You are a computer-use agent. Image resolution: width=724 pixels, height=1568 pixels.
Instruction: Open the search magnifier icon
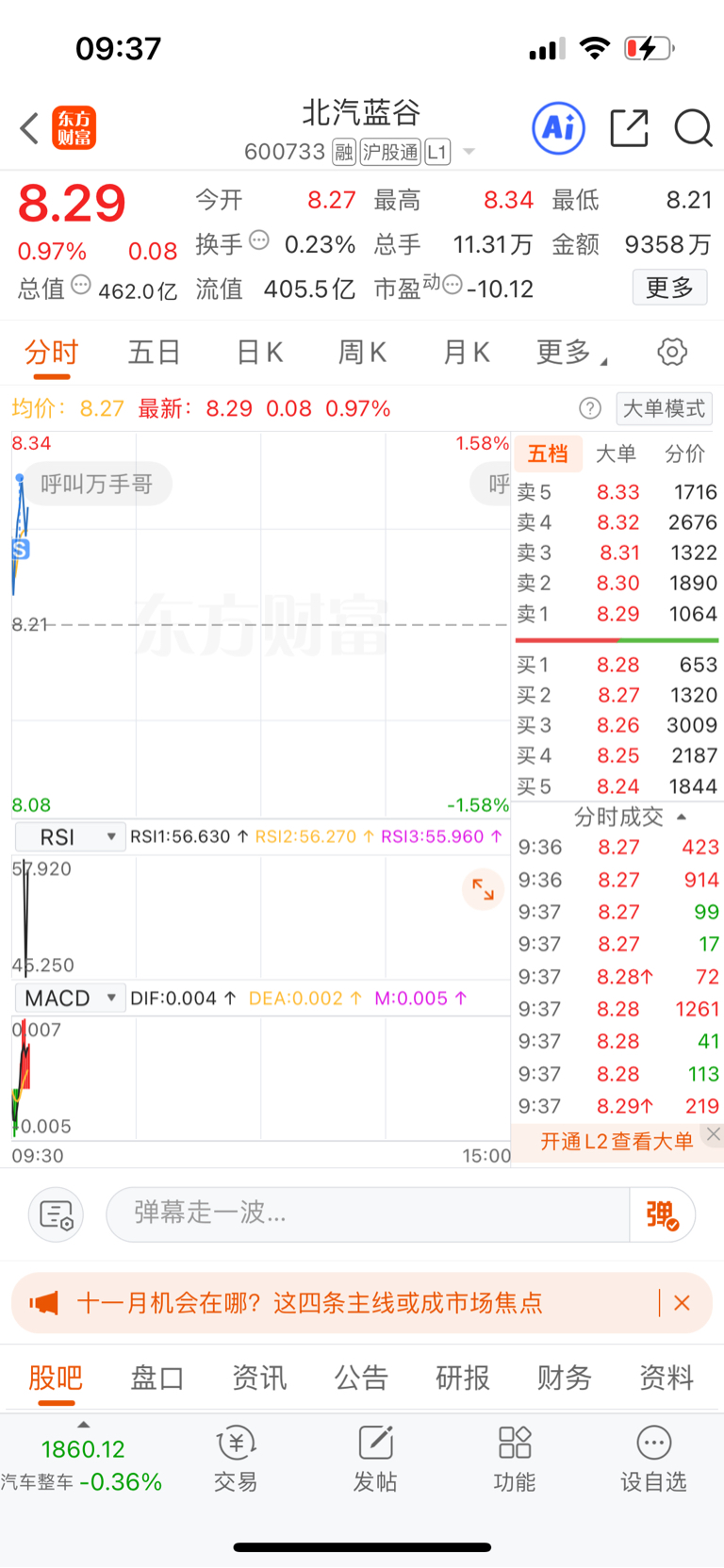coord(693,128)
